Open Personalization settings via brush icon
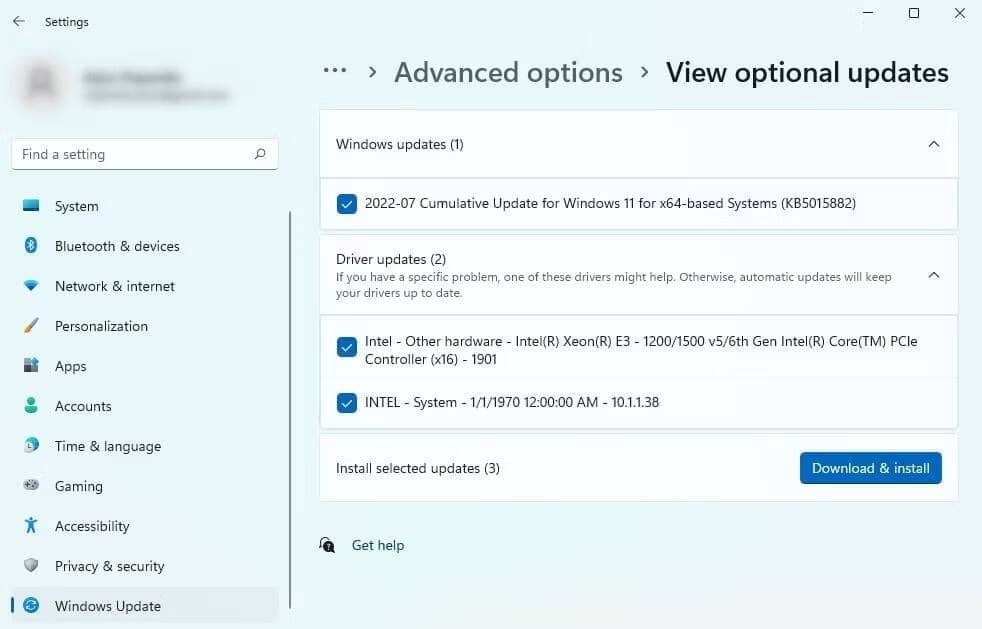The image size is (982, 629). point(31,326)
